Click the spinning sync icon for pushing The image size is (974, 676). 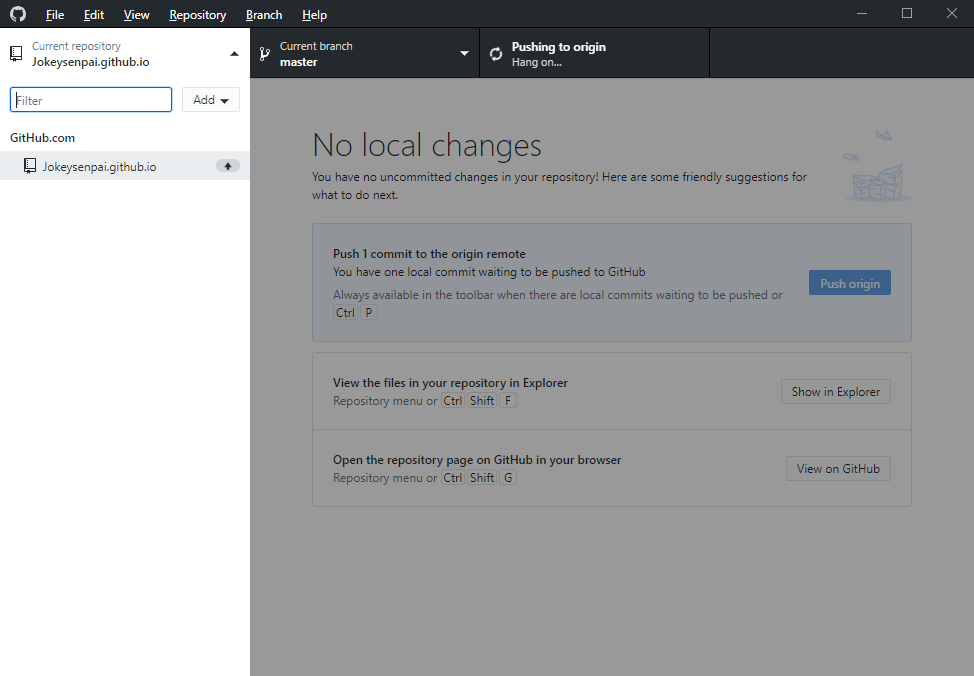[x=496, y=54]
